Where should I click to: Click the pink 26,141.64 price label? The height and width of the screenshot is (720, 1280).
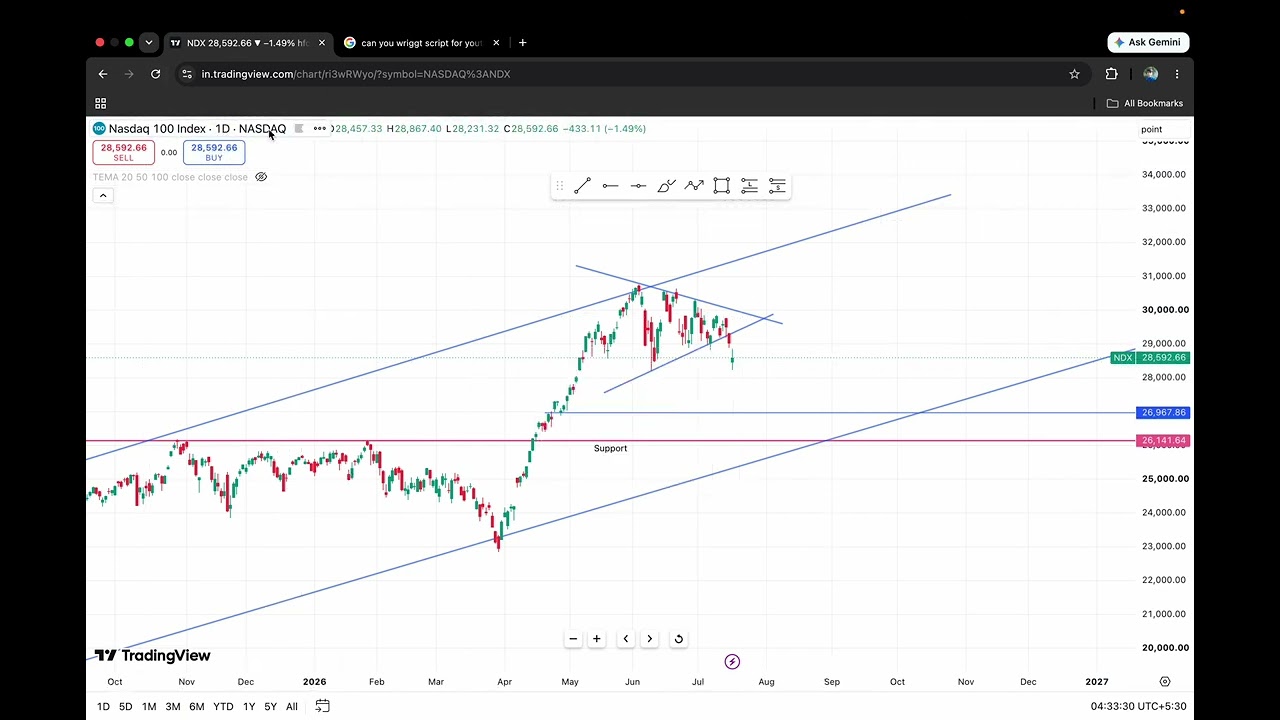[1163, 441]
